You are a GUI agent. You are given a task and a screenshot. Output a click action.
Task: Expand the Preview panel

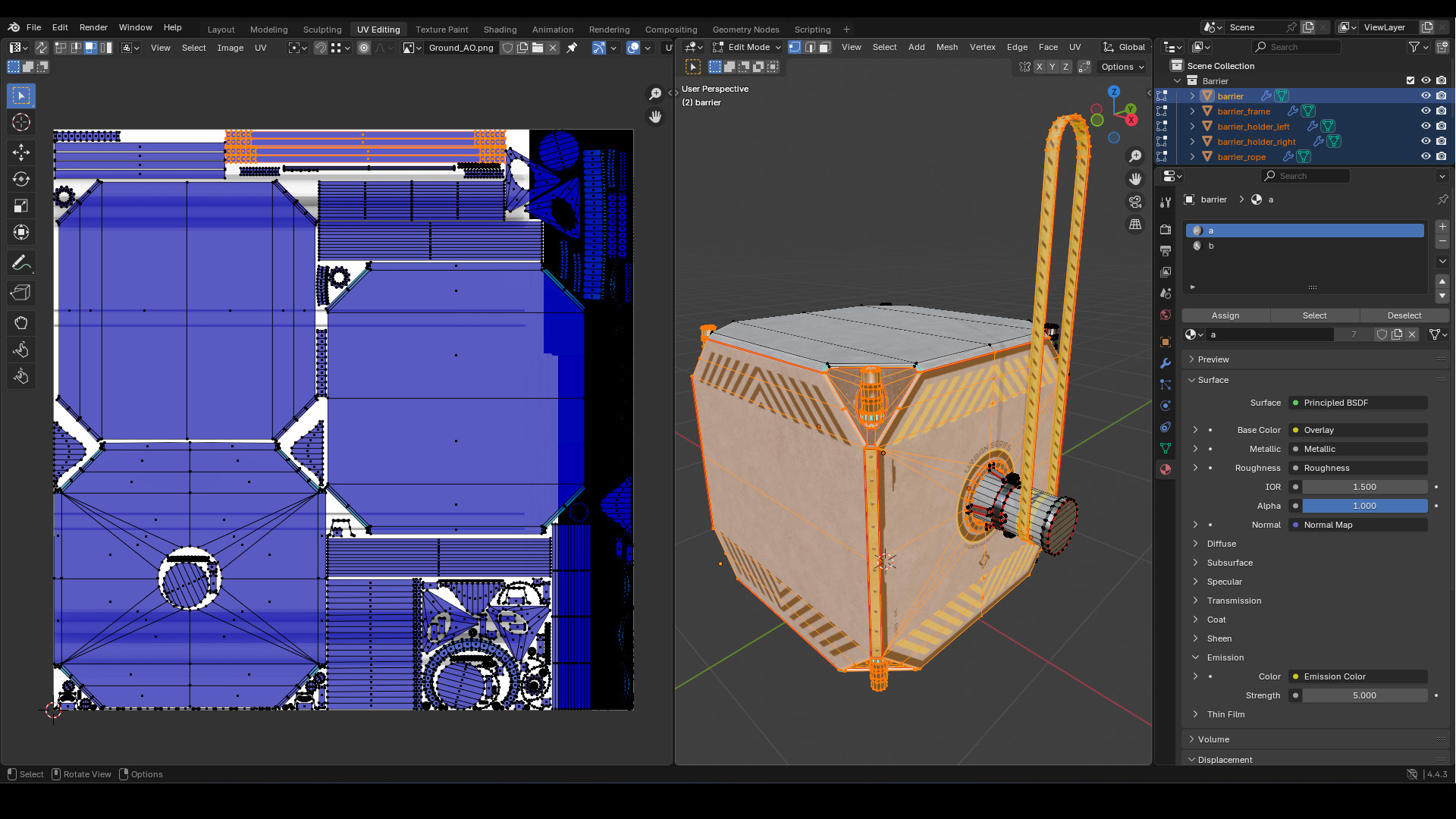1192,359
